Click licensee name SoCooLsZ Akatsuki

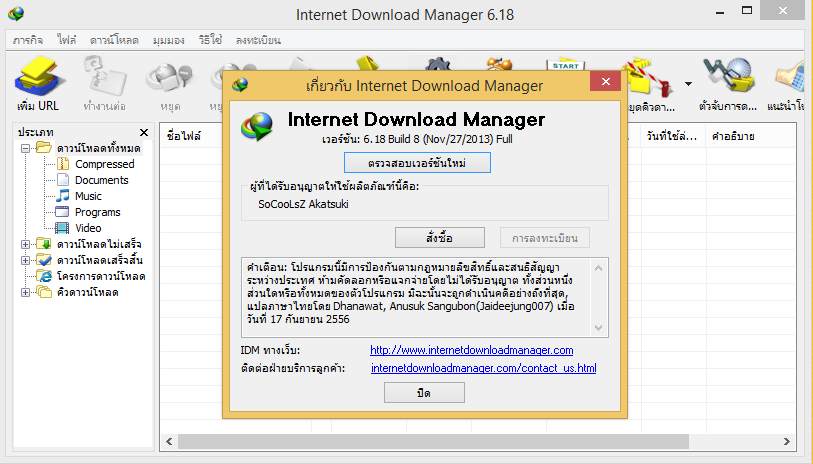303,204
